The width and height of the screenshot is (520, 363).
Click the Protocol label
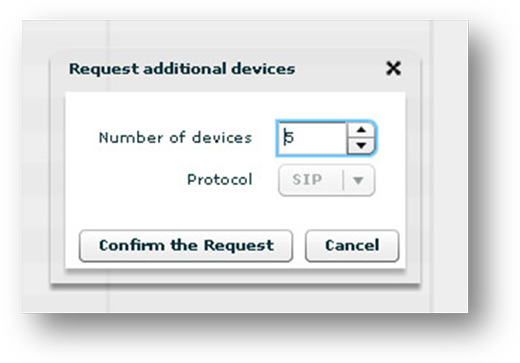pos(220,180)
